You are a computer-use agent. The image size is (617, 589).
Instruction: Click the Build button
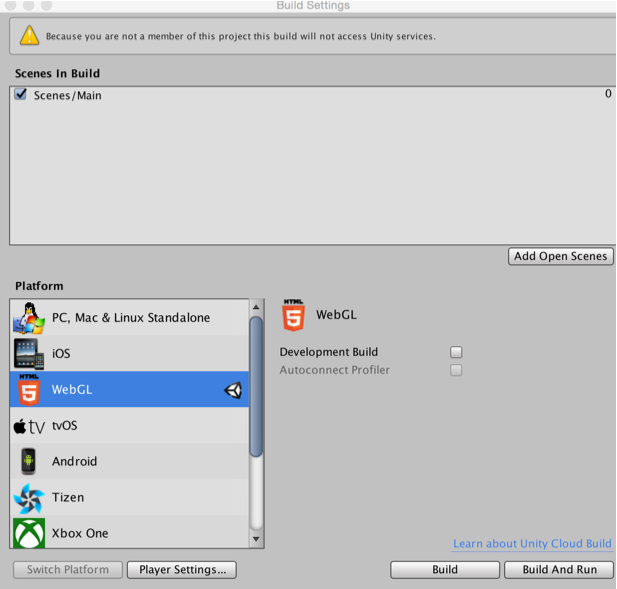click(445, 570)
